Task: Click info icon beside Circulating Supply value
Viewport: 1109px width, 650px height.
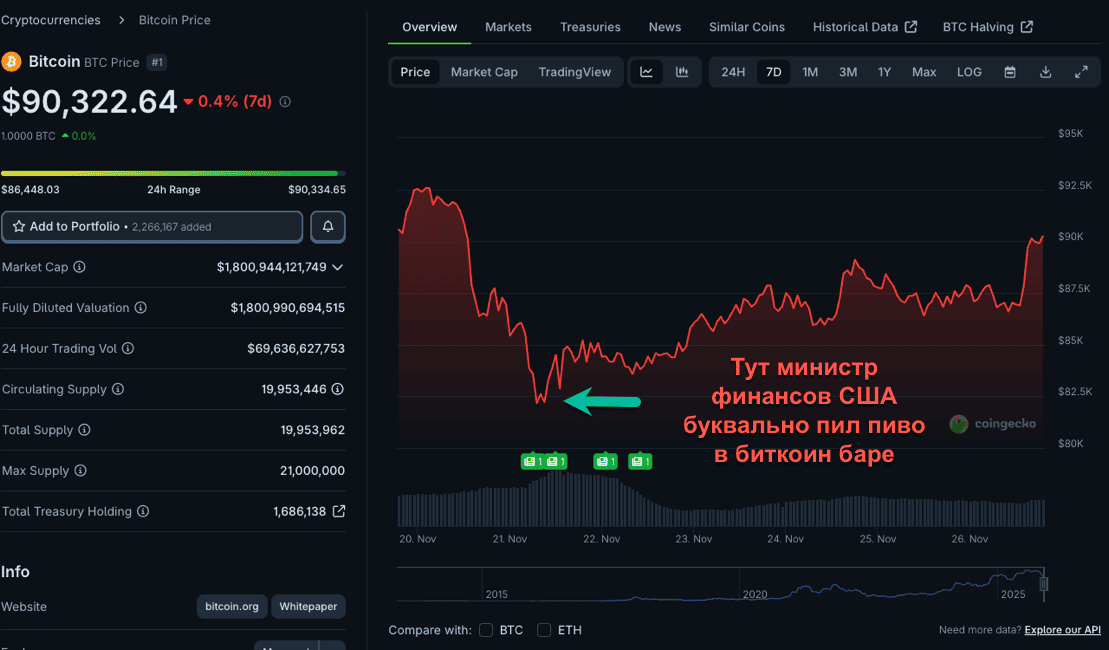Action: click(338, 389)
